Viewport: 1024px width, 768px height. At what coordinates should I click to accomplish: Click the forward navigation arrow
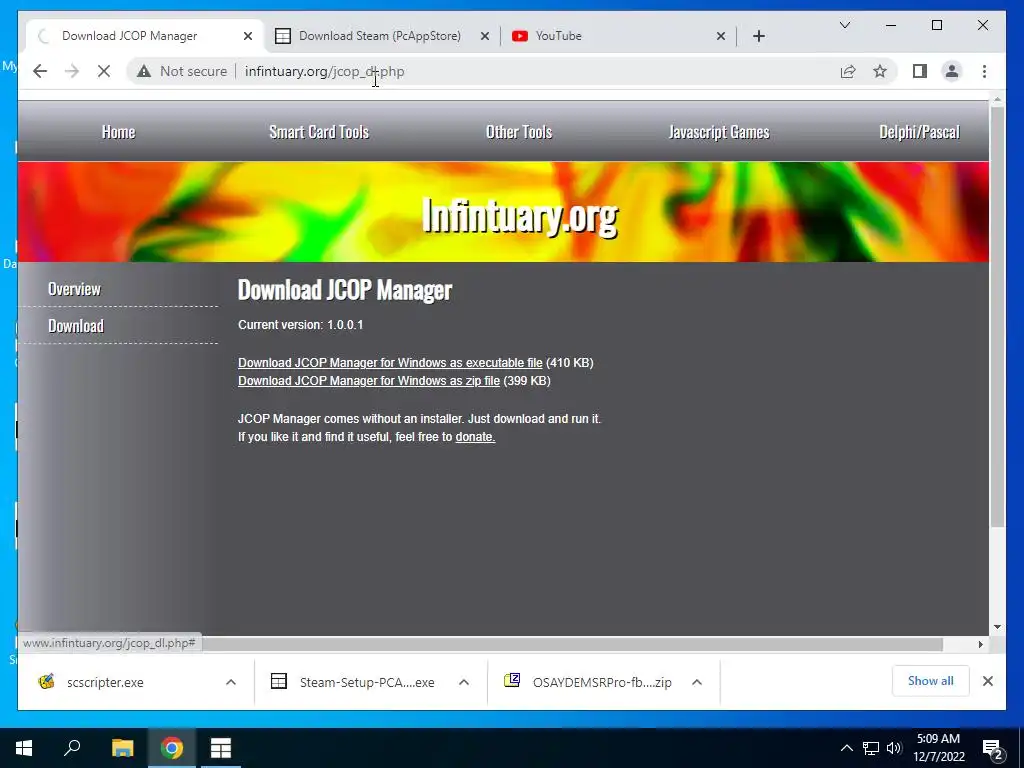pos(72,71)
